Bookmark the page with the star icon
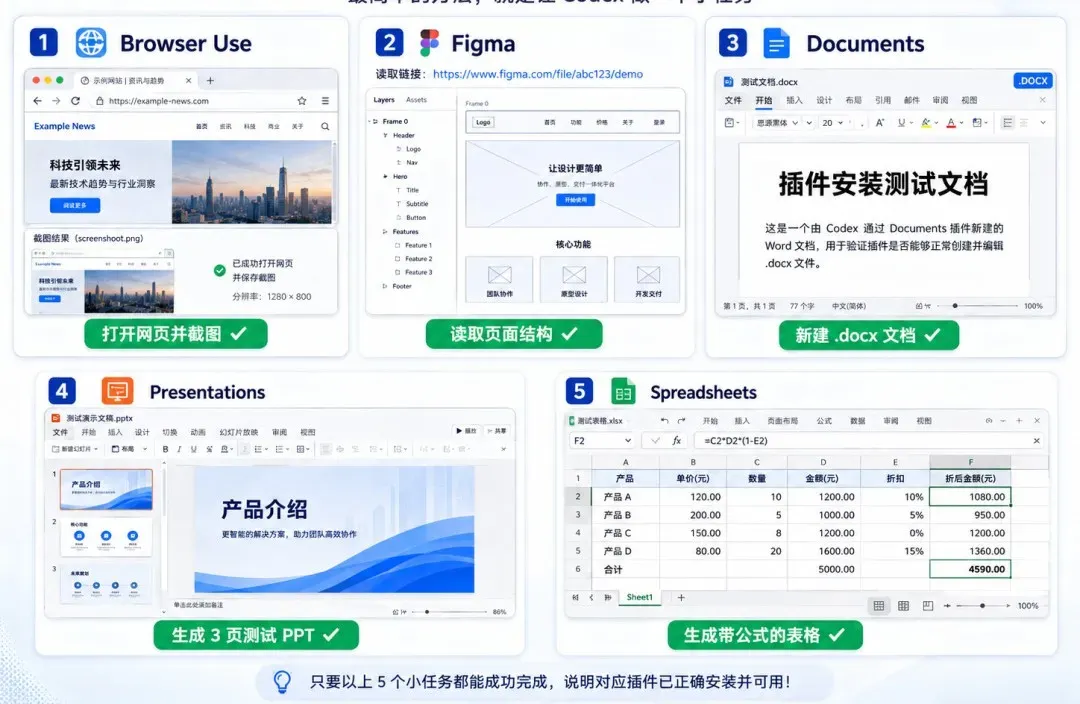The image size is (1080, 704). coord(302,101)
